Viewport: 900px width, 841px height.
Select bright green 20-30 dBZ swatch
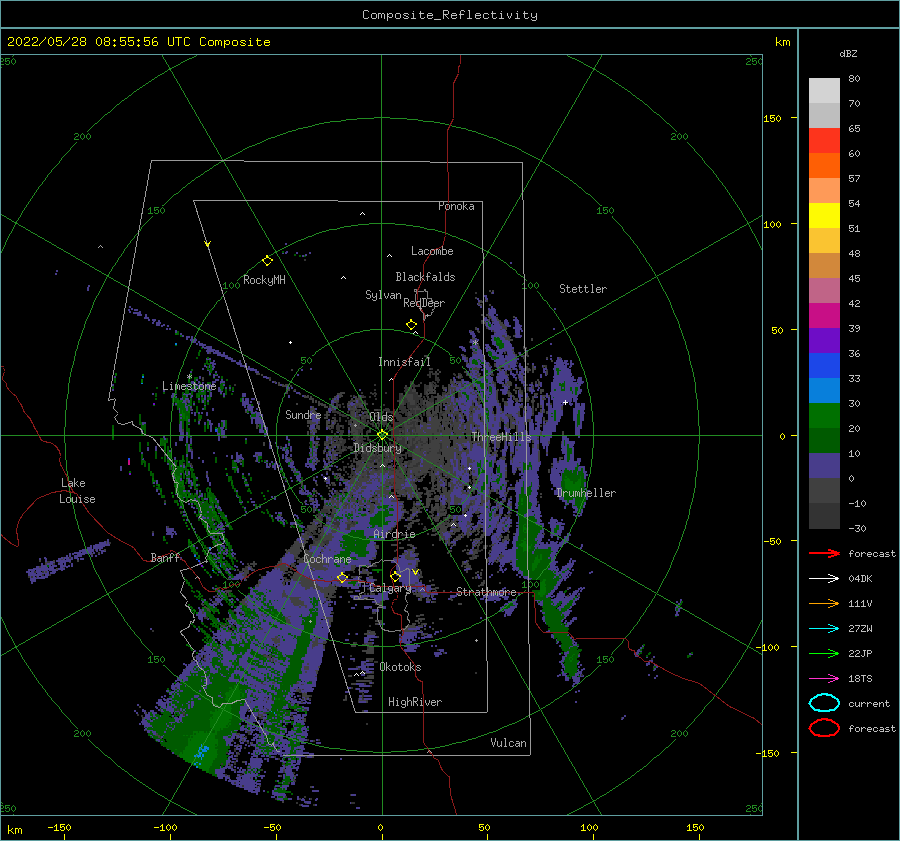coord(824,415)
